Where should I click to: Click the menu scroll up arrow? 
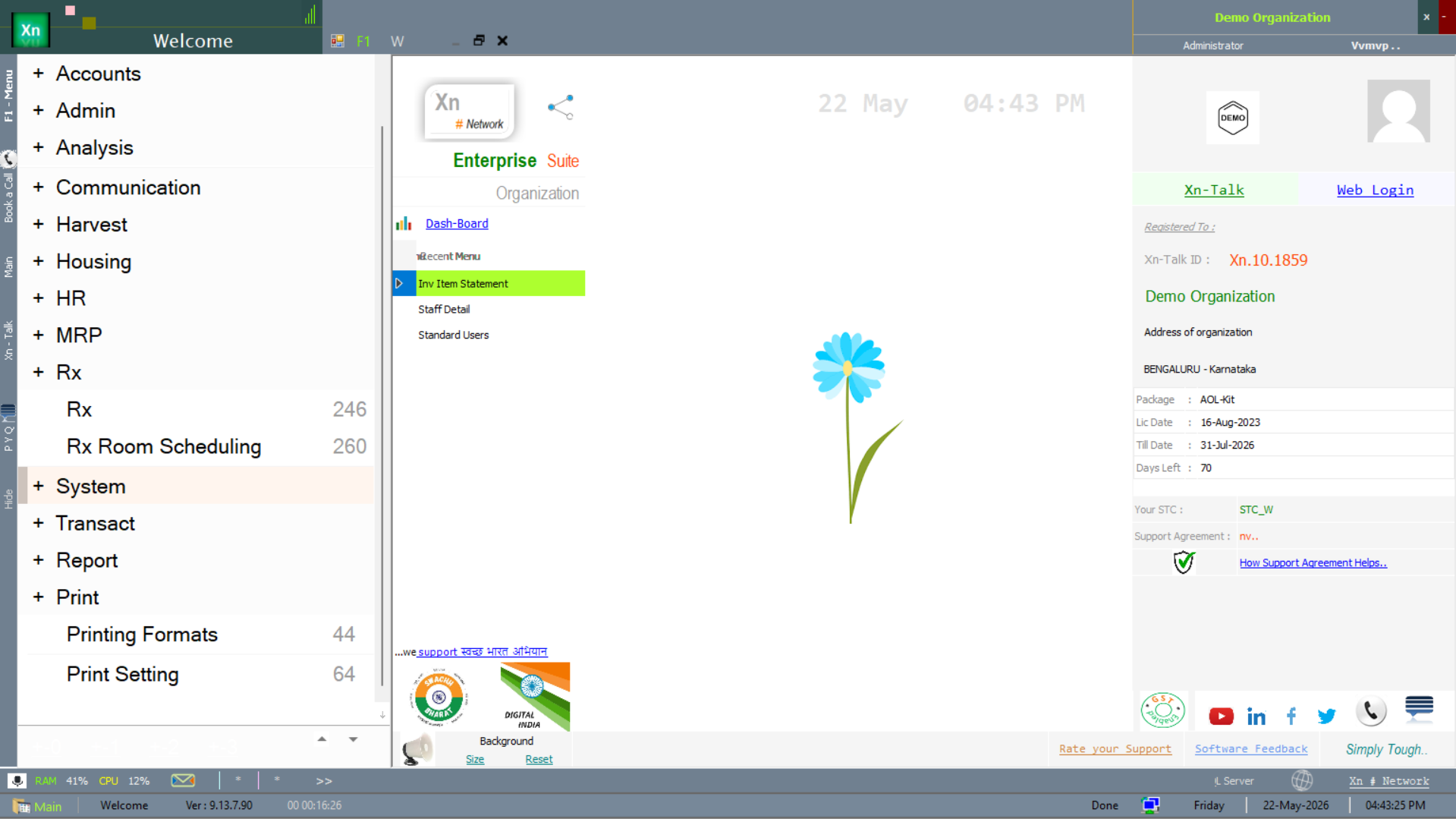(x=322, y=739)
